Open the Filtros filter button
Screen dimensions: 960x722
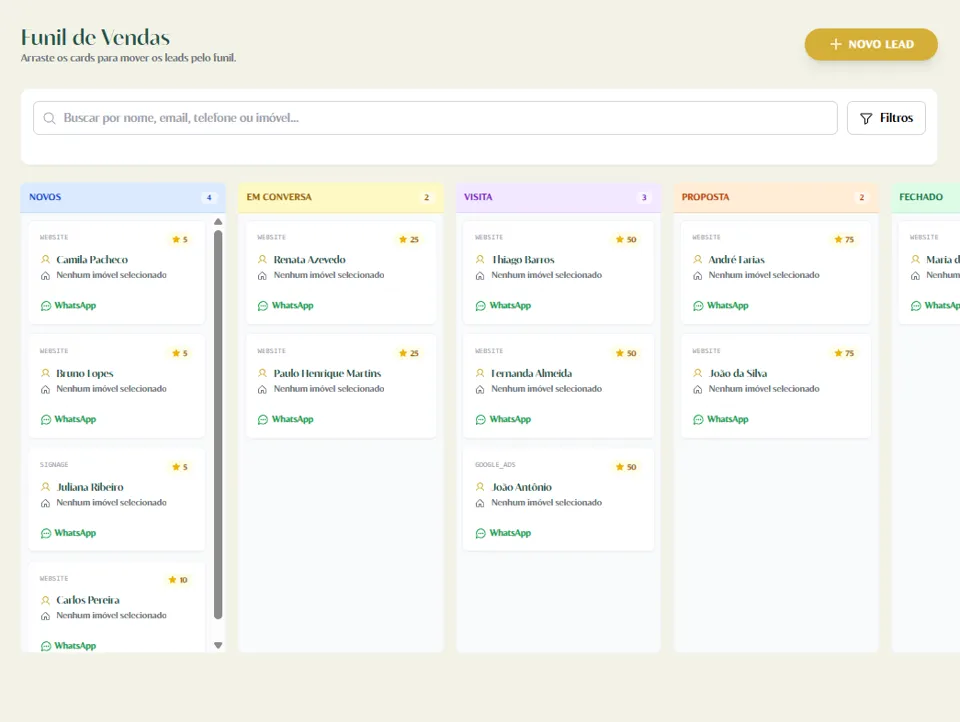pyautogui.click(x=886, y=118)
